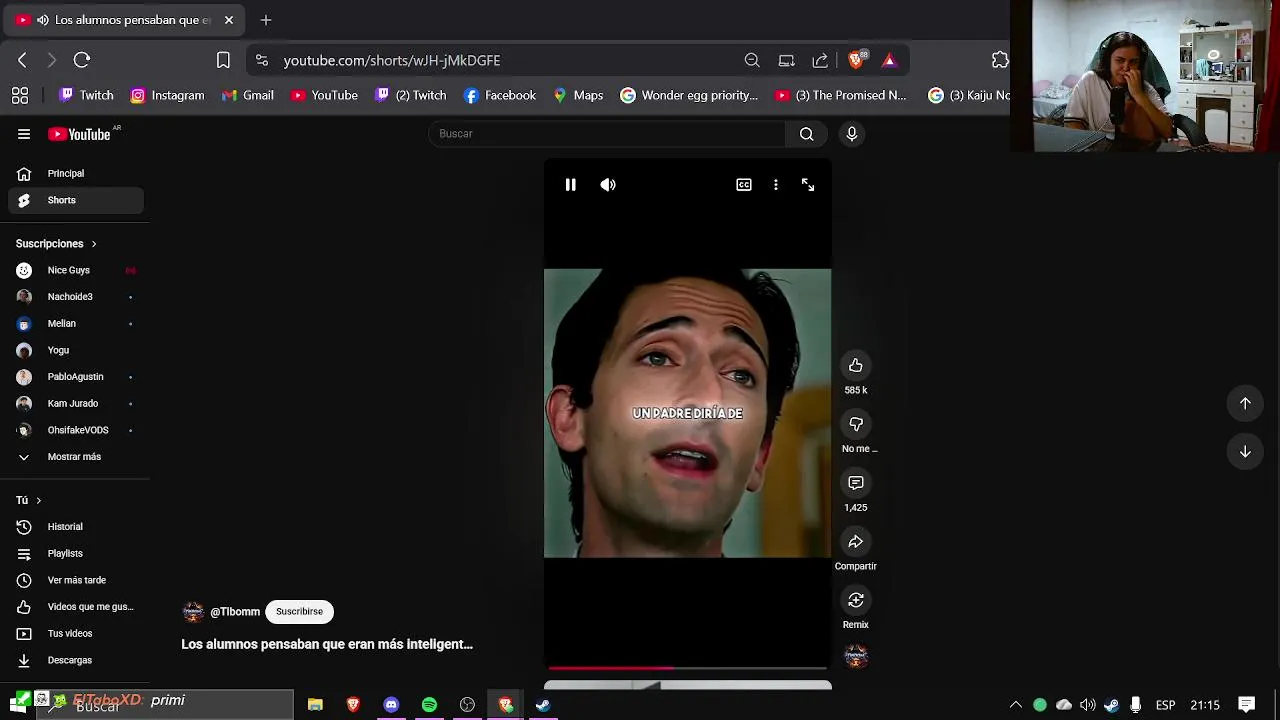Expand Mostrar más subscriptions
This screenshot has width=1280, height=720.
[76, 457]
